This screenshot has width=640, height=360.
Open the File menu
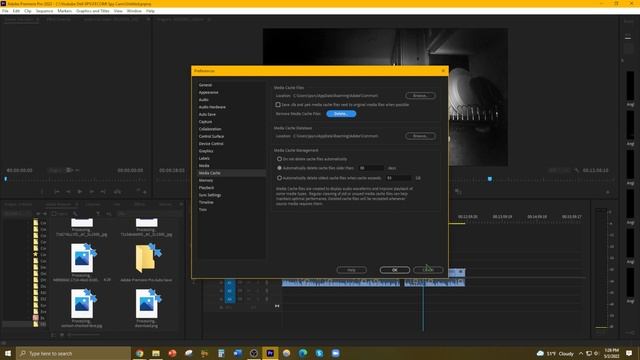(x=5, y=11)
